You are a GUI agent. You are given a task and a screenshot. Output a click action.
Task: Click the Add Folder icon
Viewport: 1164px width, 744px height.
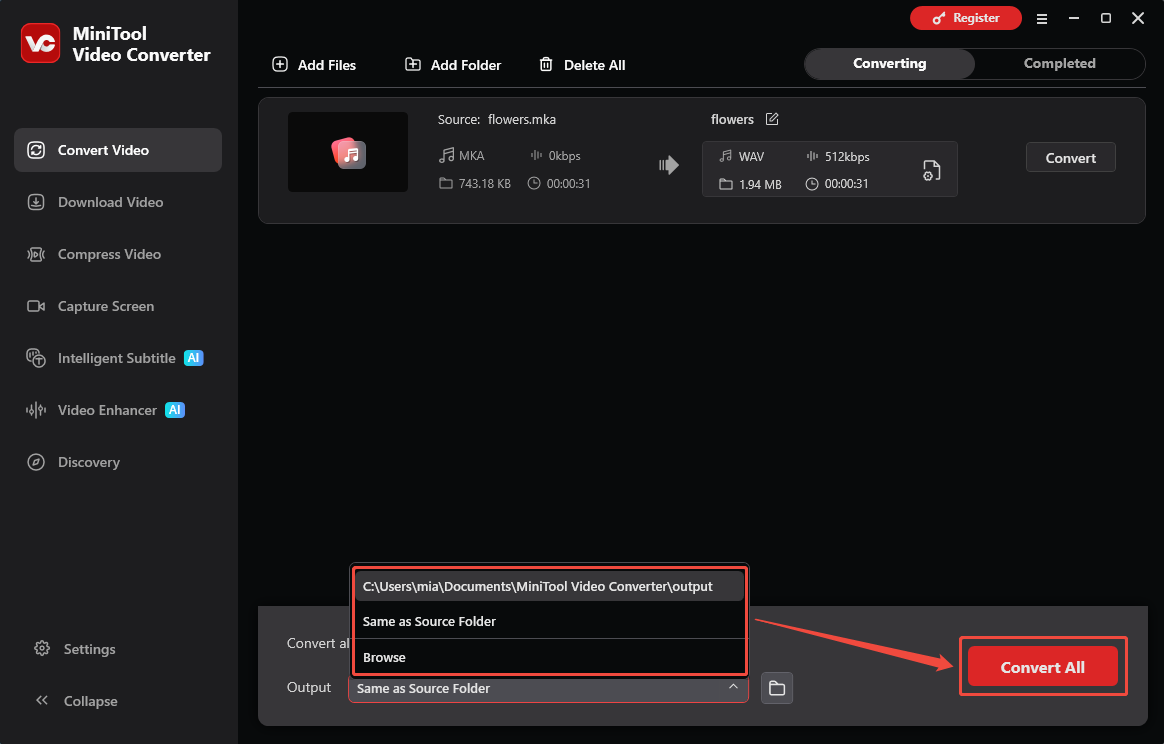(x=413, y=65)
